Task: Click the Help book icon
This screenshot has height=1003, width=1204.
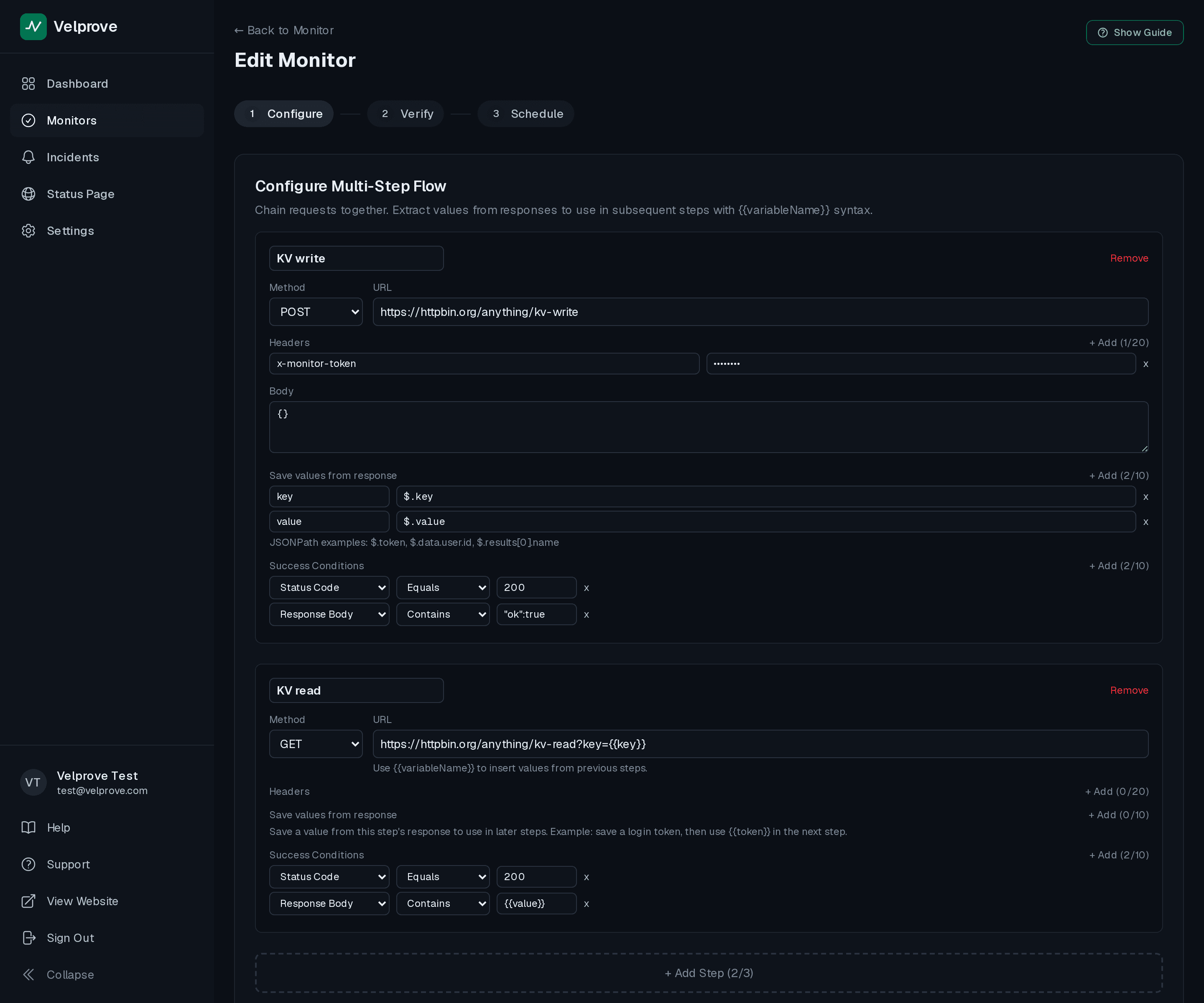Action: pyautogui.click(x=29, y=827)
